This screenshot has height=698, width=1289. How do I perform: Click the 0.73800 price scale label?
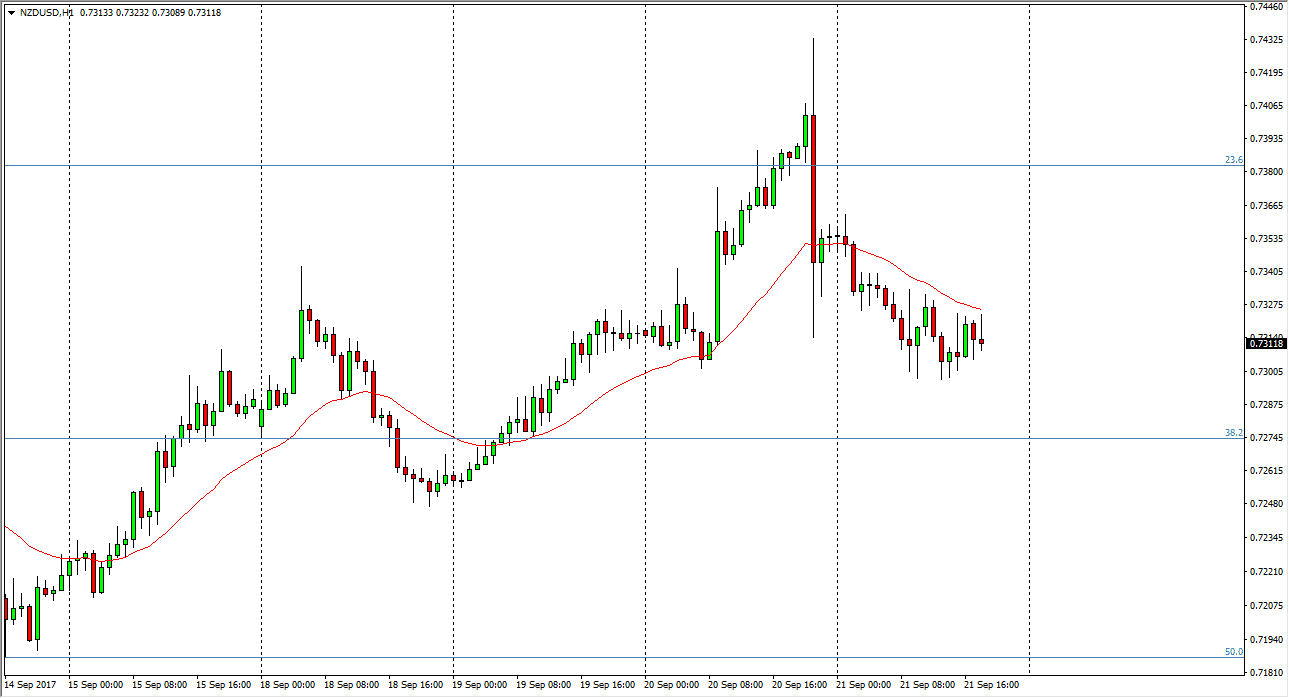coord(1266,172)
